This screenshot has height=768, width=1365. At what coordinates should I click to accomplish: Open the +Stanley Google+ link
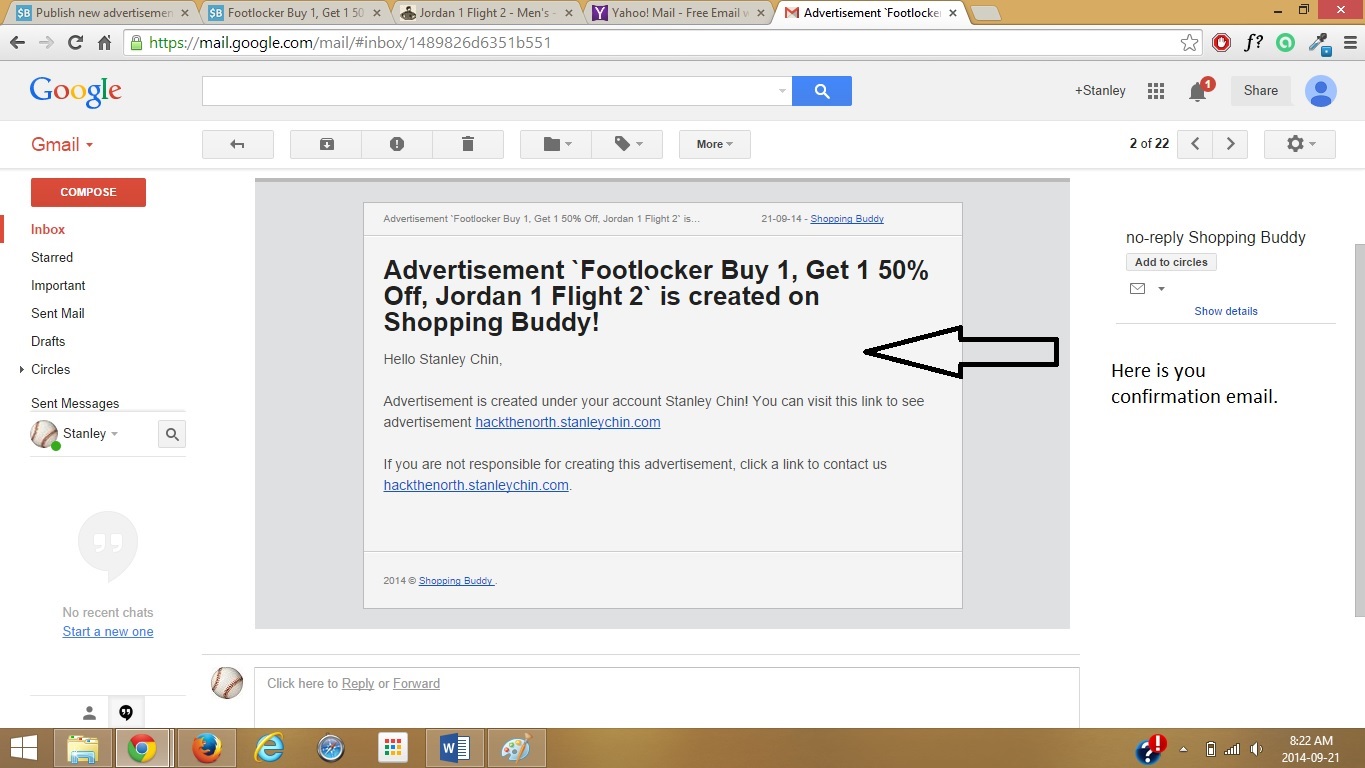pyautogui.click(x=1100, y=90)
